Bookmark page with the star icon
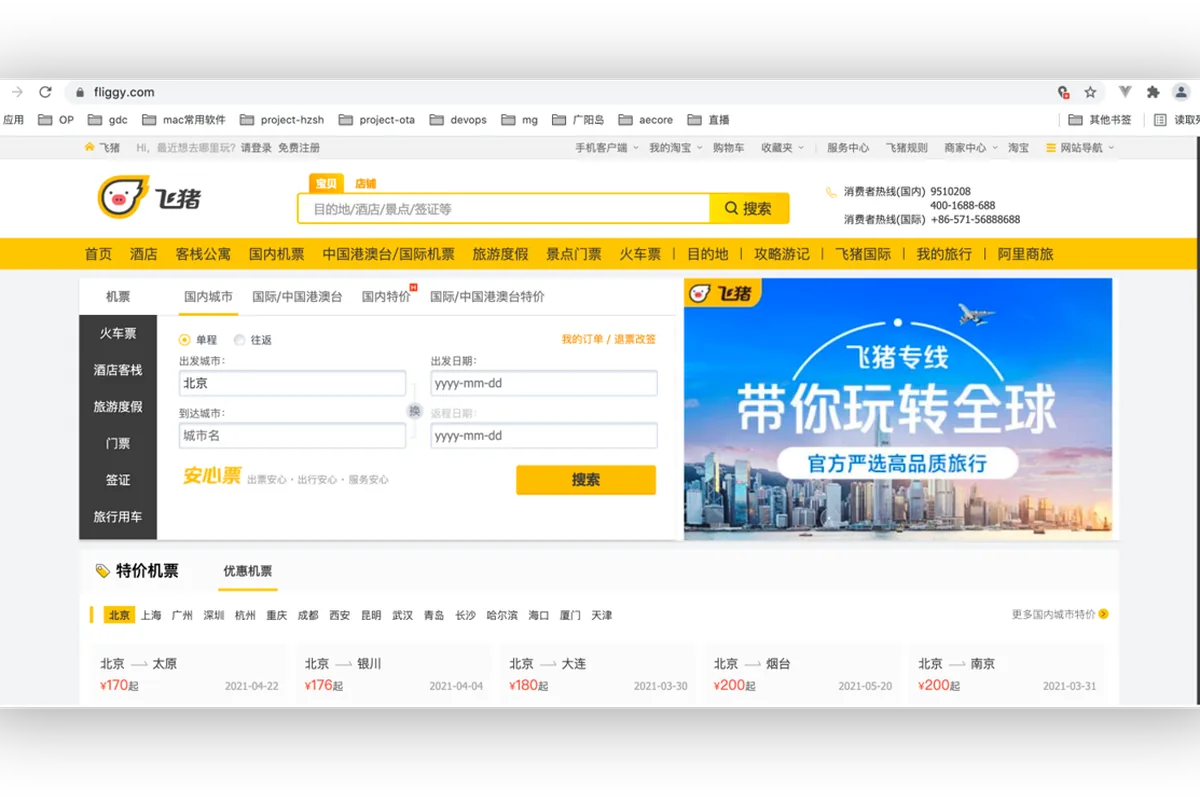1200x800 pixels. pyautogui.click(x=1091, y=92)
